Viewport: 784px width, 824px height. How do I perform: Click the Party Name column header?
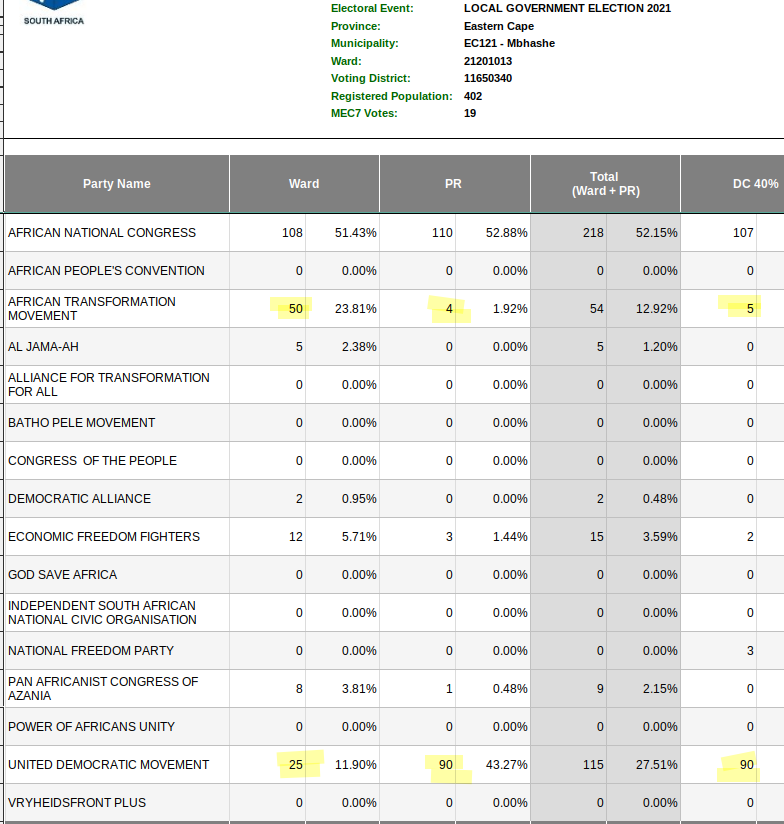click(117, 184)
